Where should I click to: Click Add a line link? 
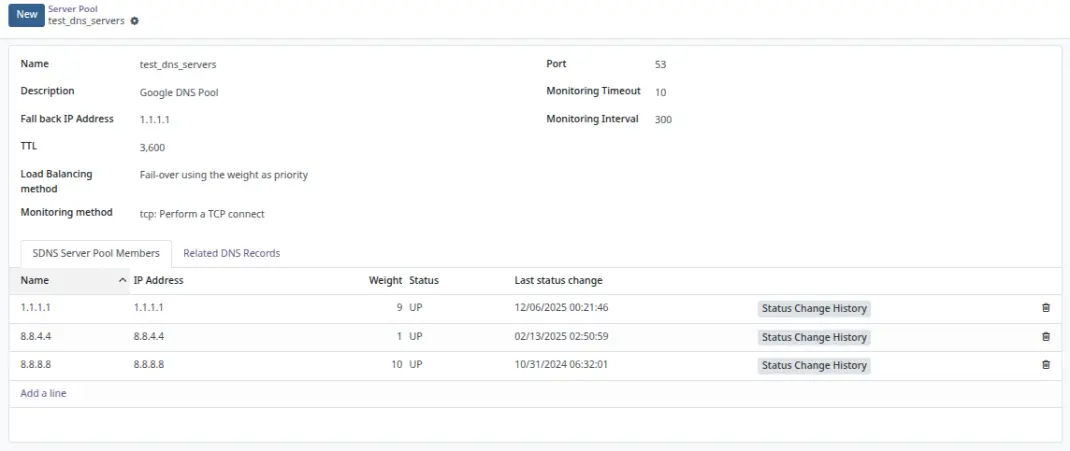44,394
